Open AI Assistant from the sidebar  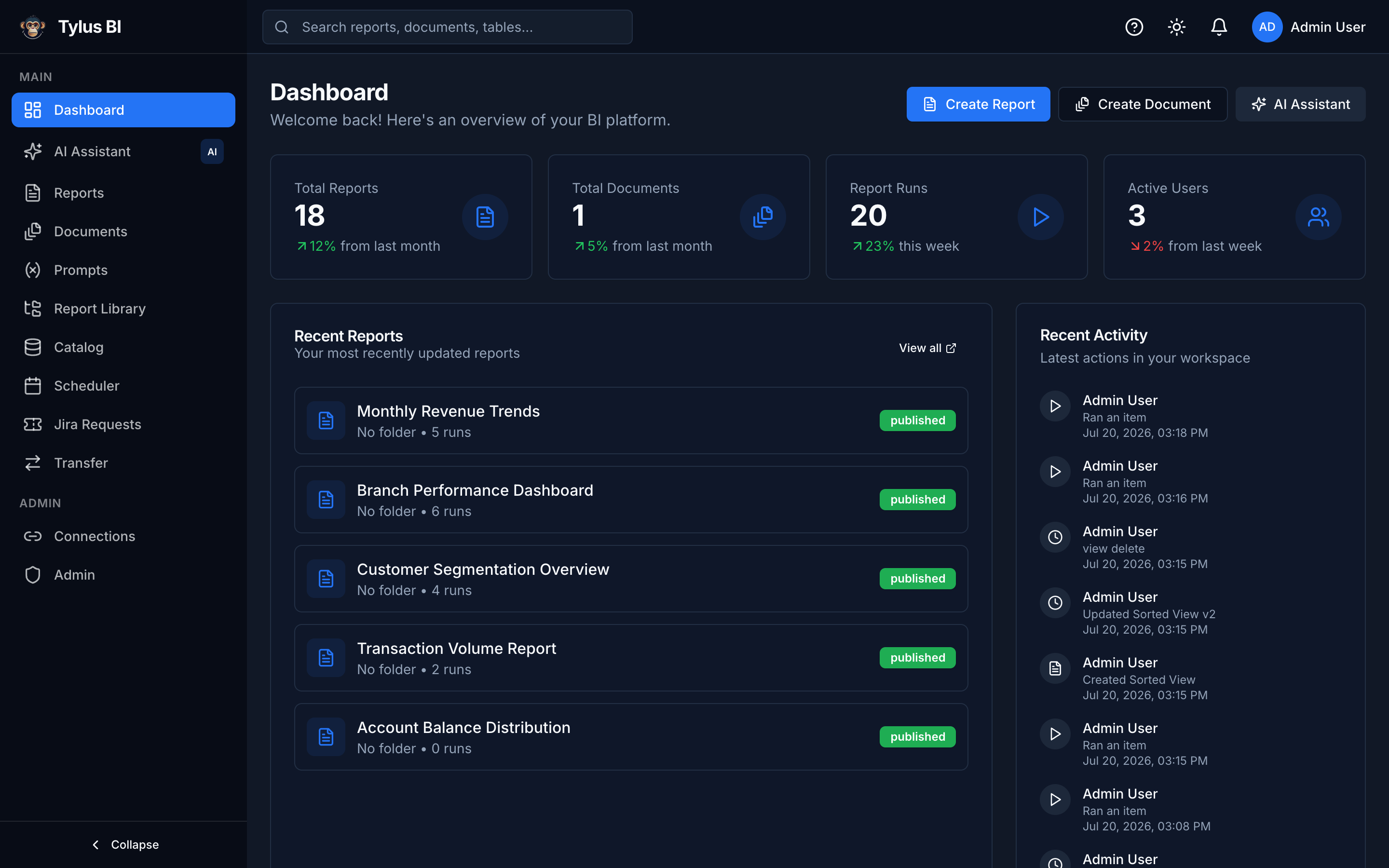[x=123, y=151]
